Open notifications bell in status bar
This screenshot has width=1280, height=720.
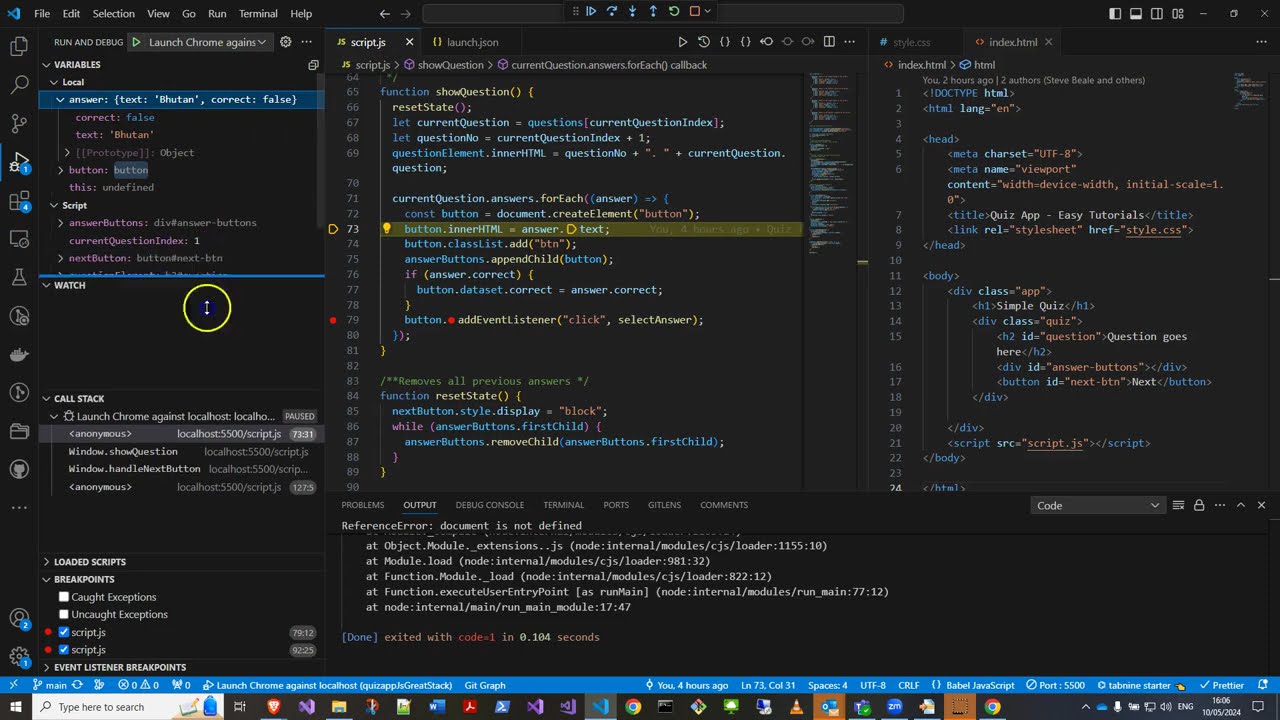pyautogui.click(x=1262, y=685)
